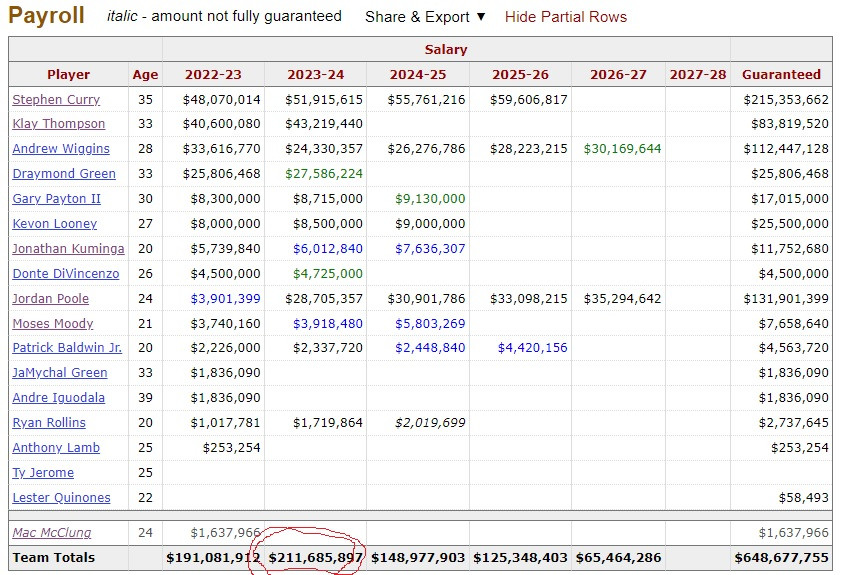Sort by Age column header
Screen dimensions: 843x575
click(x=145, y=74)
